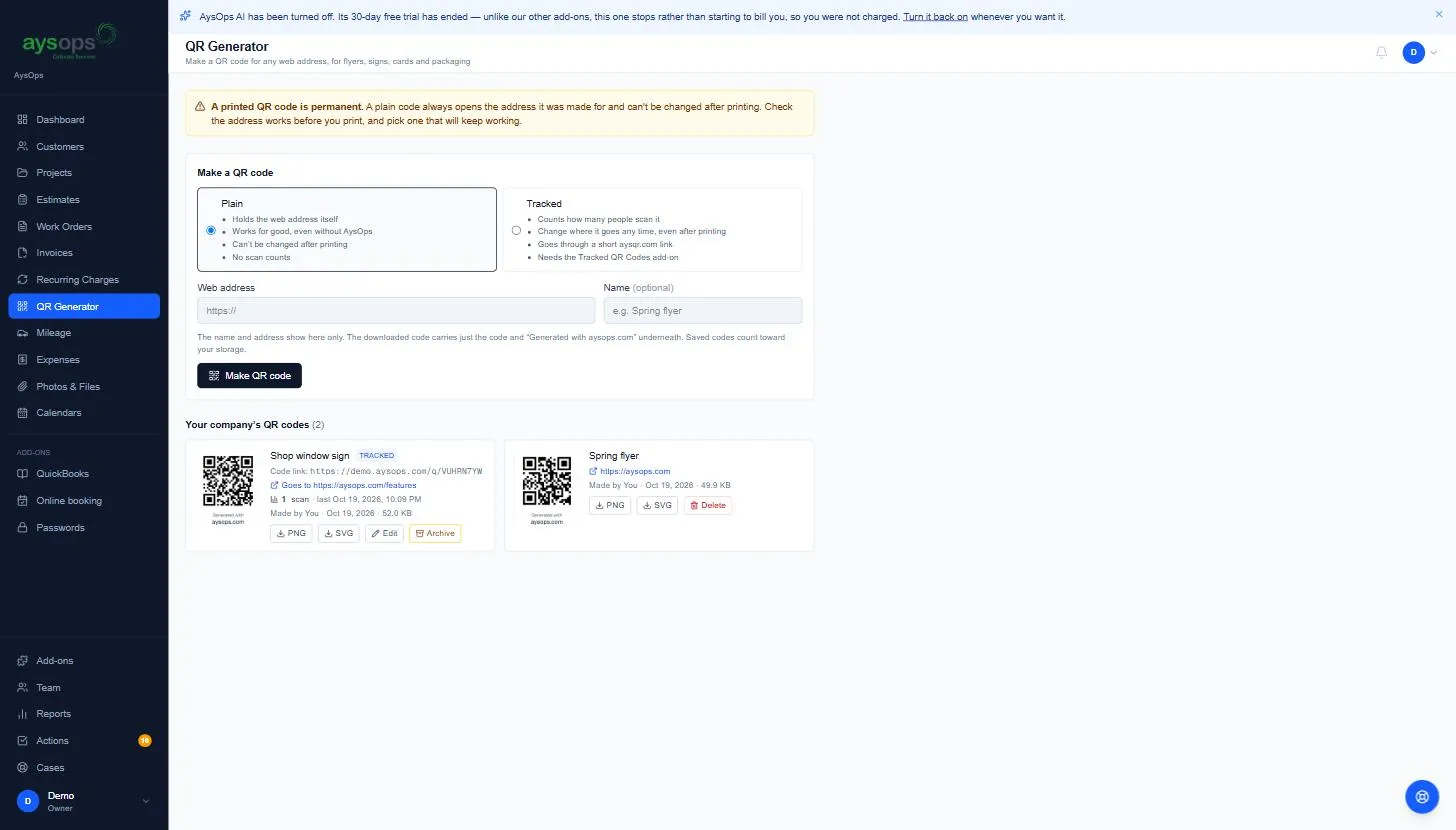
Task: Select the Tracked QR code option
Action: point(651,229)
